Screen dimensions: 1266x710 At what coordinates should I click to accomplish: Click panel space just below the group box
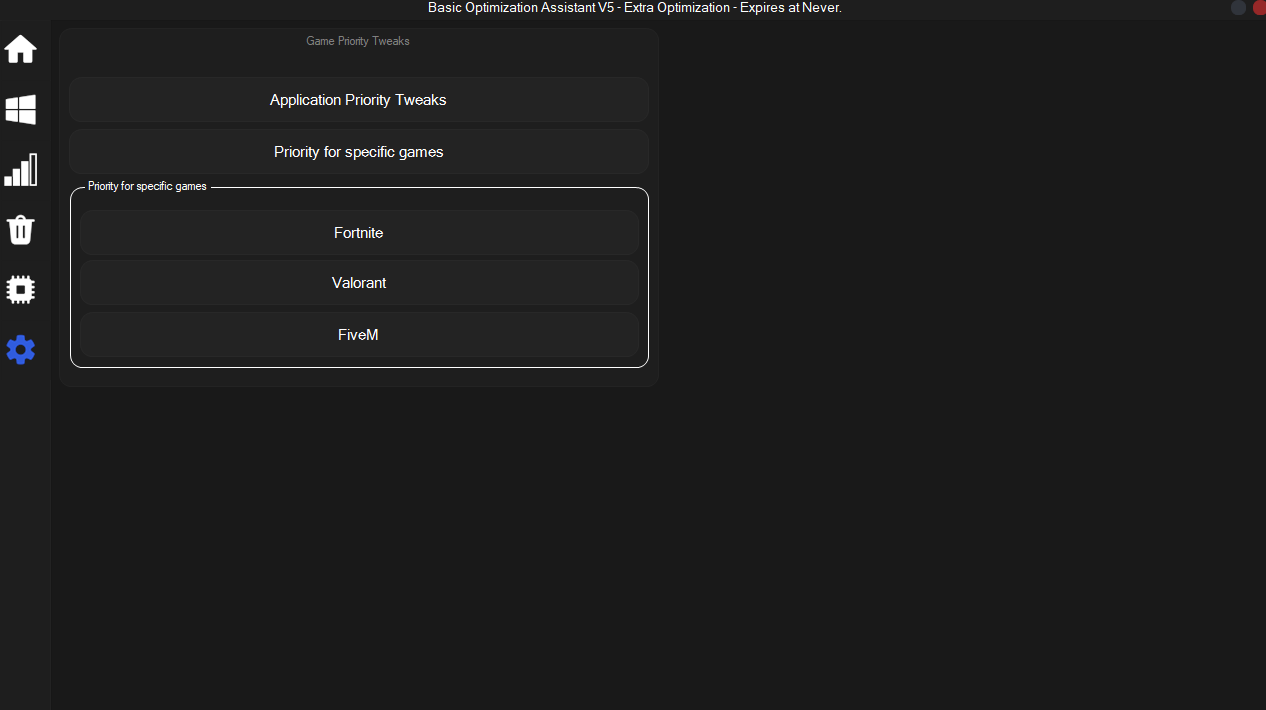click(x=358, y=377)
